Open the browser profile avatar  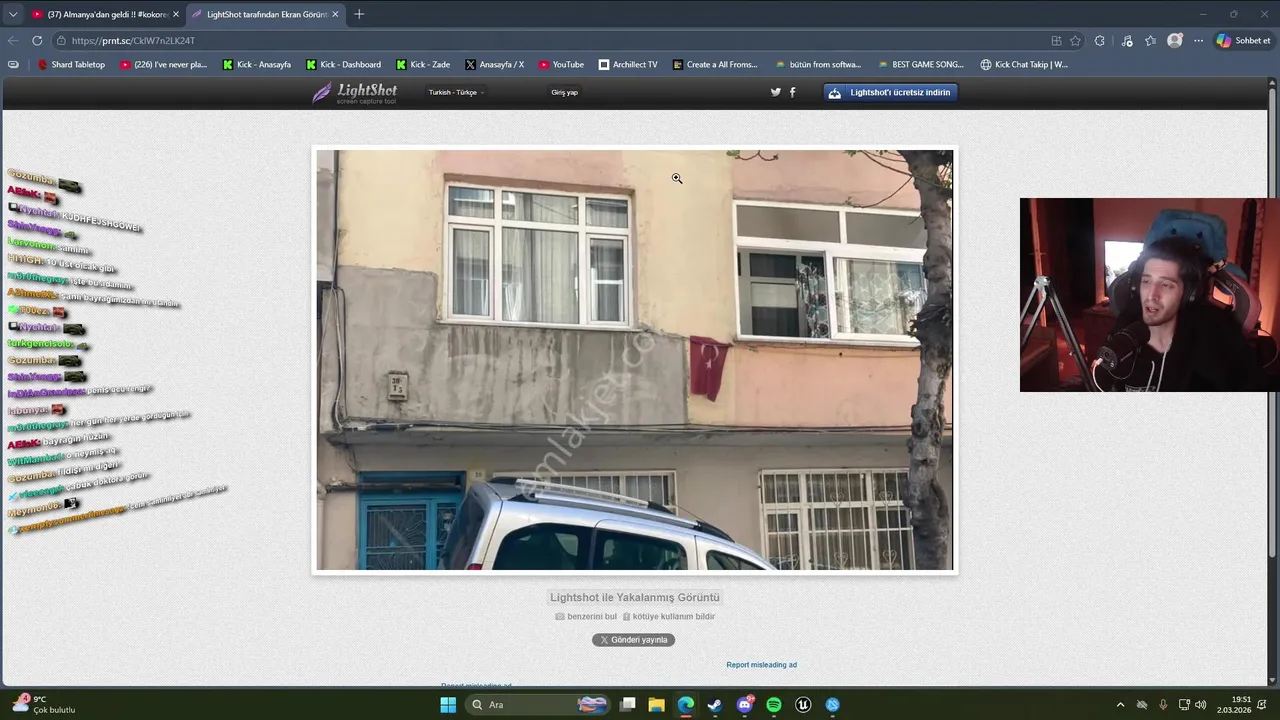1175,41
